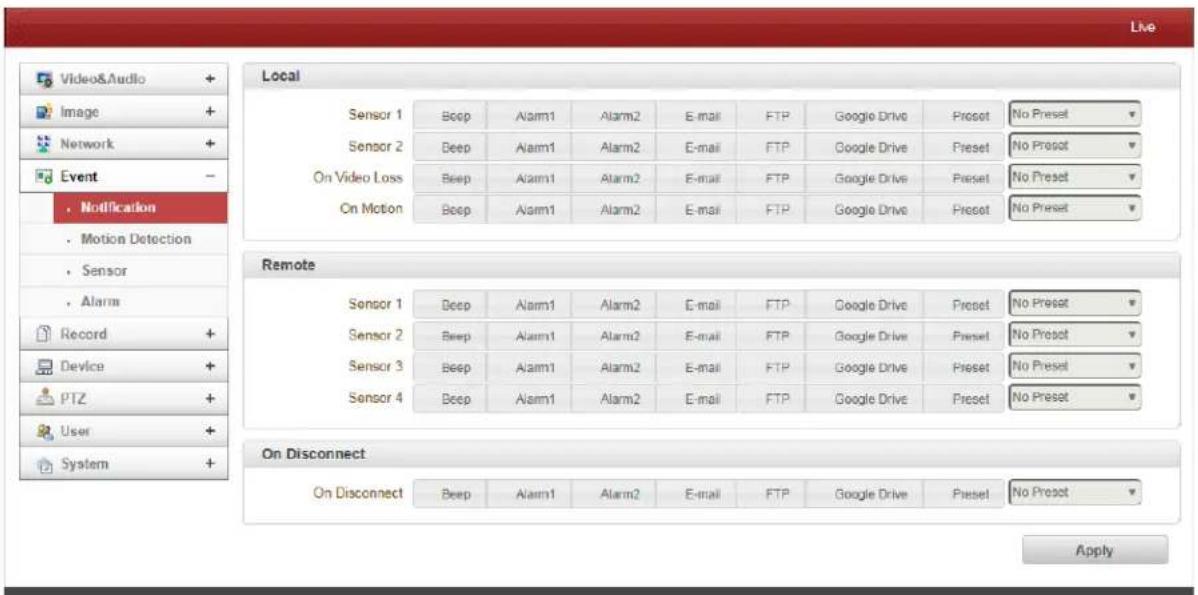Toggle Preset for Local Sensor 1

(x=963, y=116)
